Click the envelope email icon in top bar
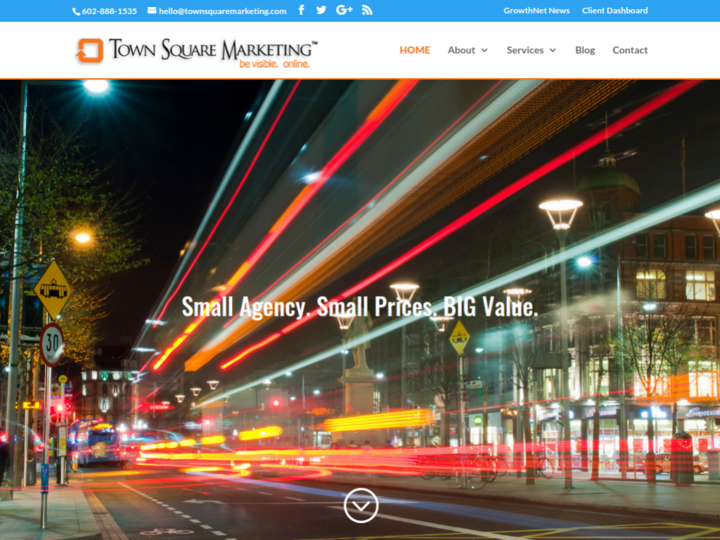This screenshot has width=720, height=540. click(152, 11)
